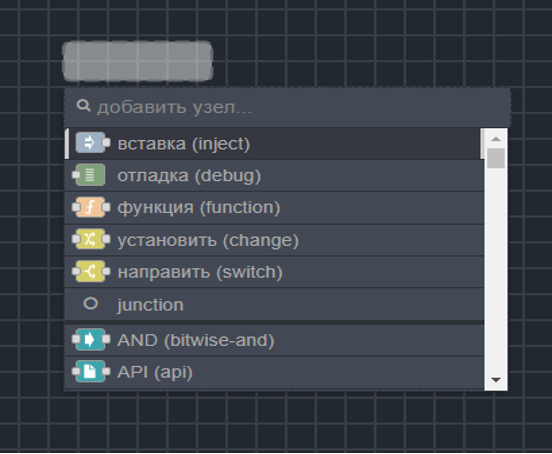Pick the junction entry
The height and width of the screenshot is (454, 552).
click(x=274, y=304)
